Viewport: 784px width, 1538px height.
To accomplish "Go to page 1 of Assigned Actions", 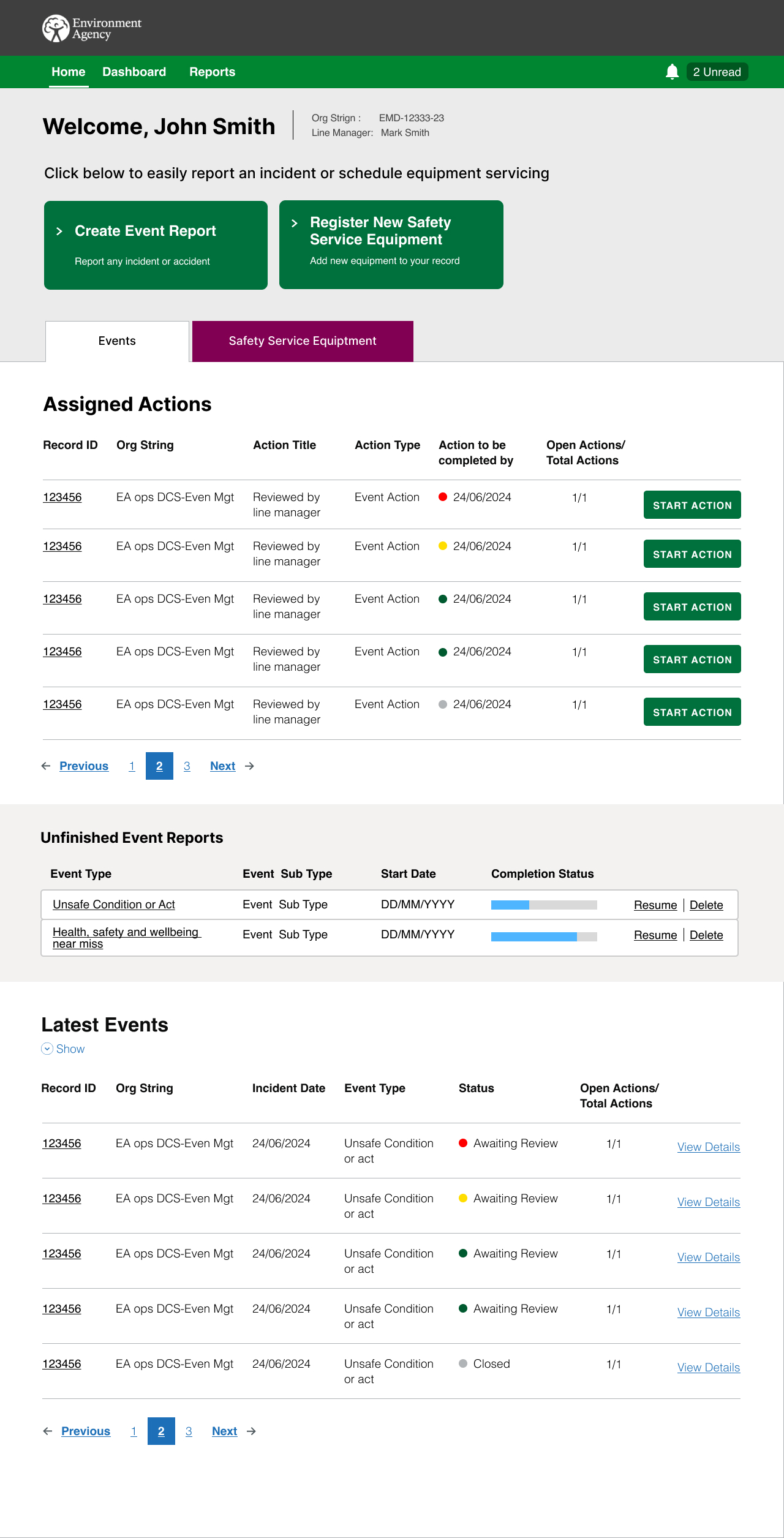I will (132, 766).
